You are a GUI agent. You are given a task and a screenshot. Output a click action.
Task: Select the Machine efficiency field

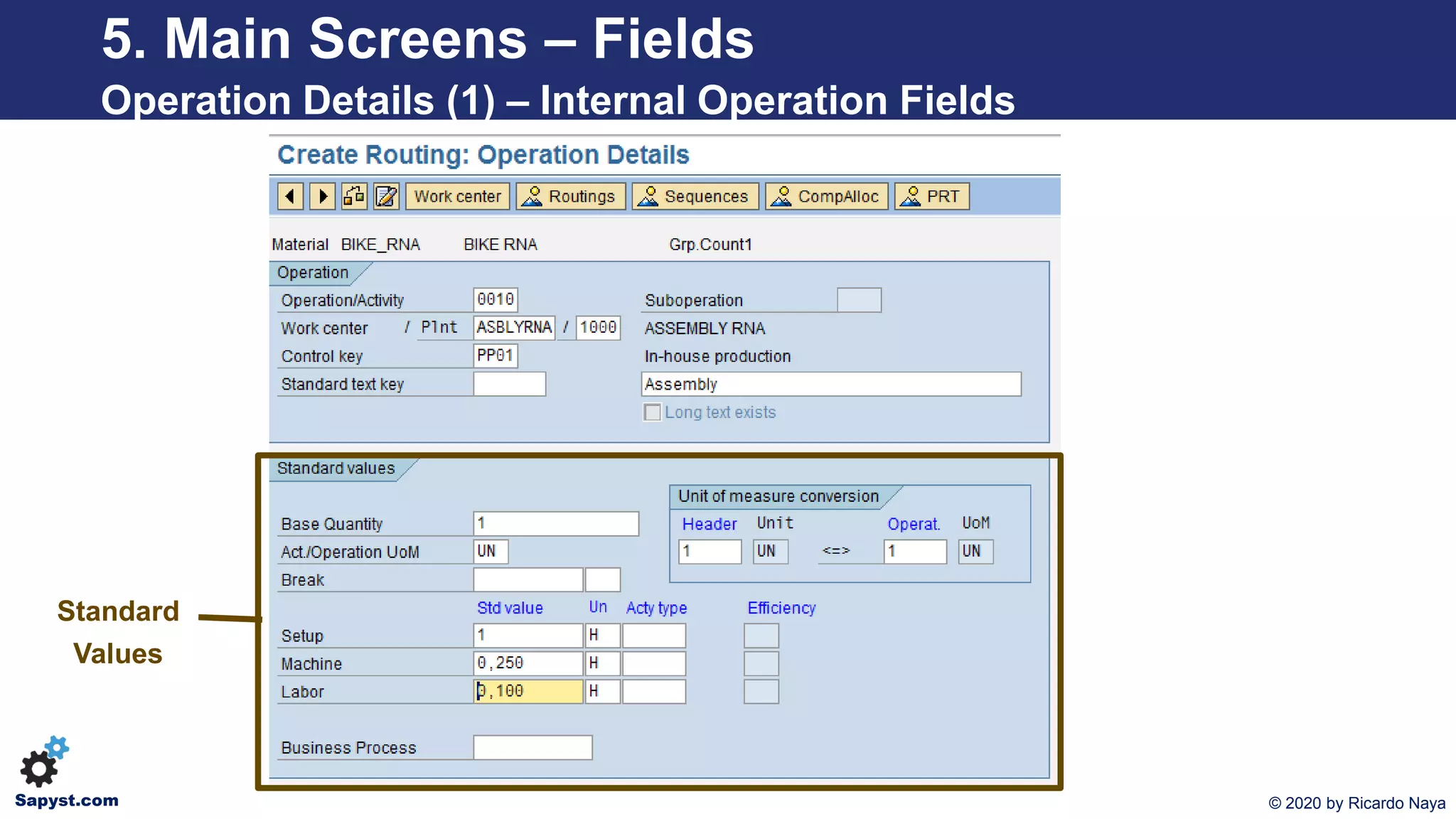point(761,663)
